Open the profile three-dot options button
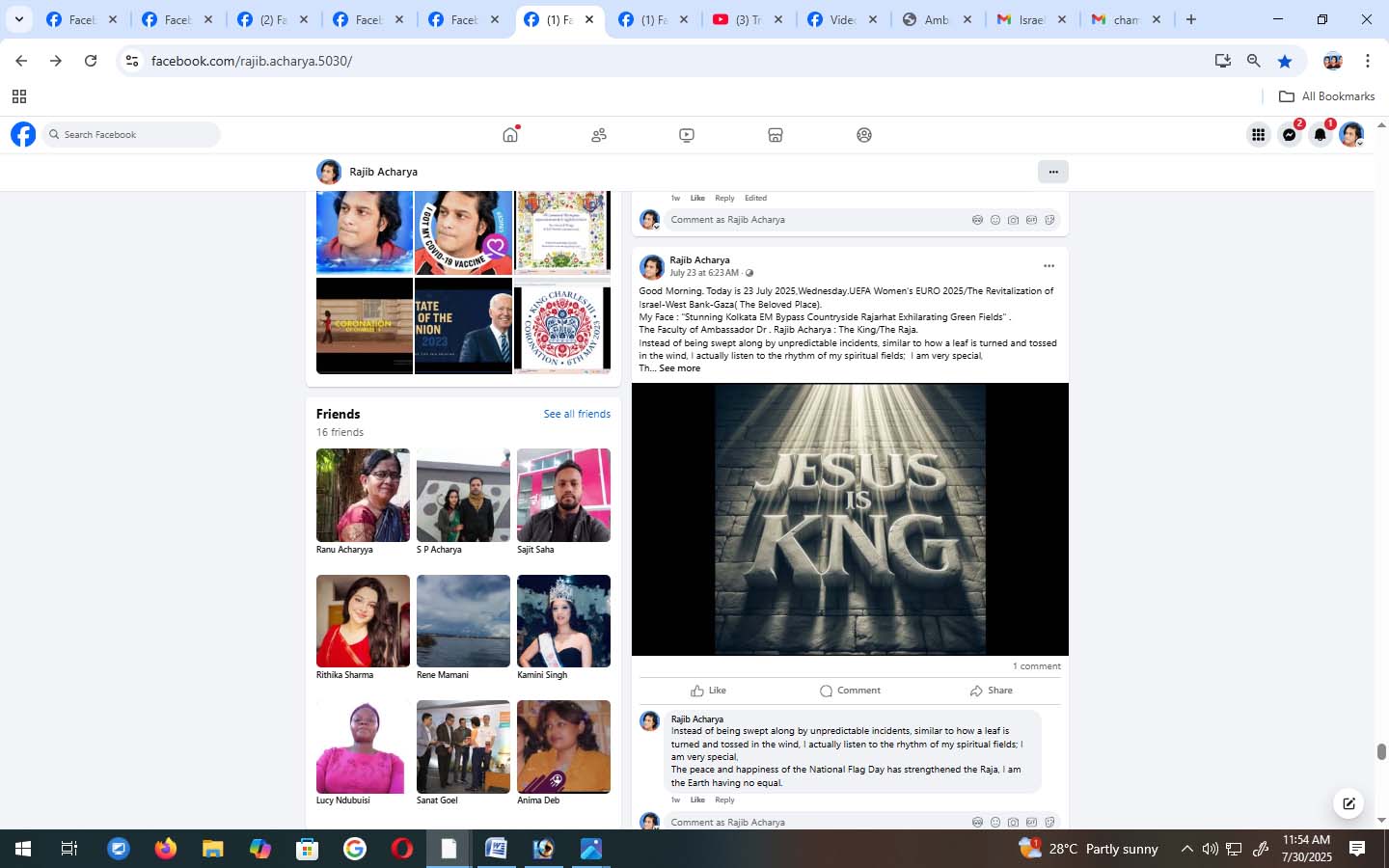The width and height of the screenshot is (1389, 868). click(x=1053, y=172)
